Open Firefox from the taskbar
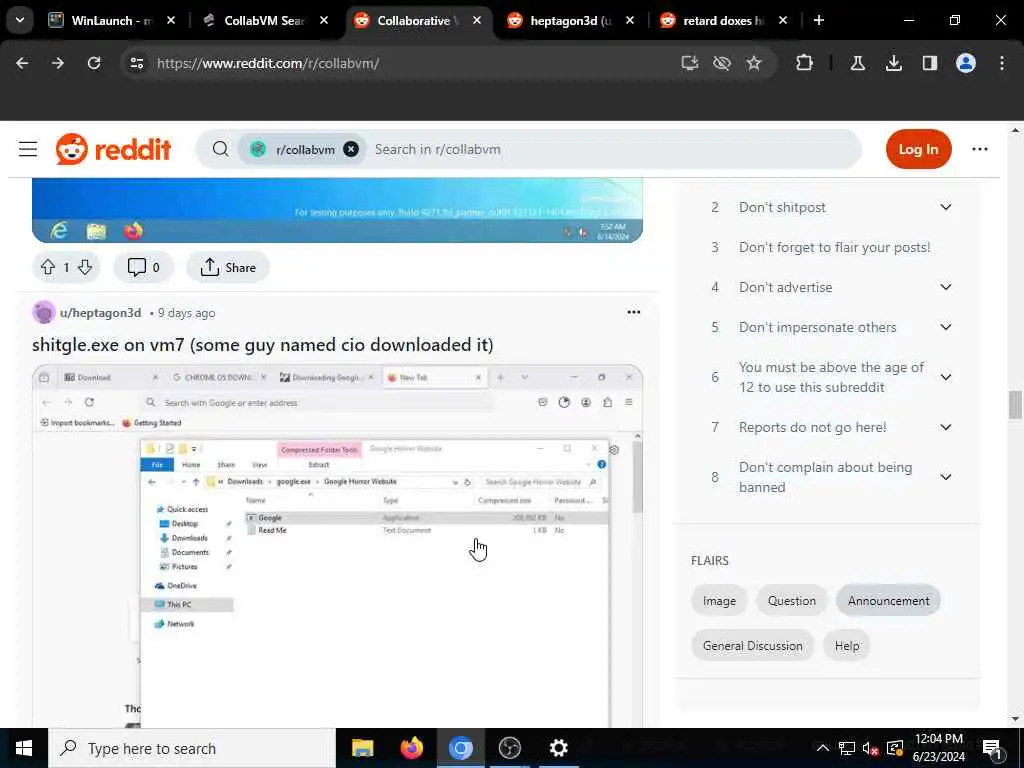This screenshot has height=768, width=1024. (x=411, y=748)
